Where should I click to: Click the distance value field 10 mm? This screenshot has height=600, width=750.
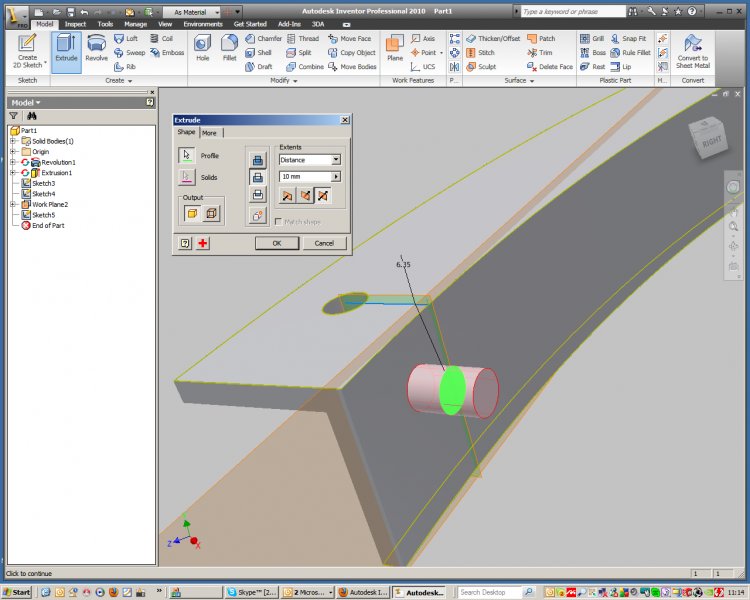click(x=305, y=177)
